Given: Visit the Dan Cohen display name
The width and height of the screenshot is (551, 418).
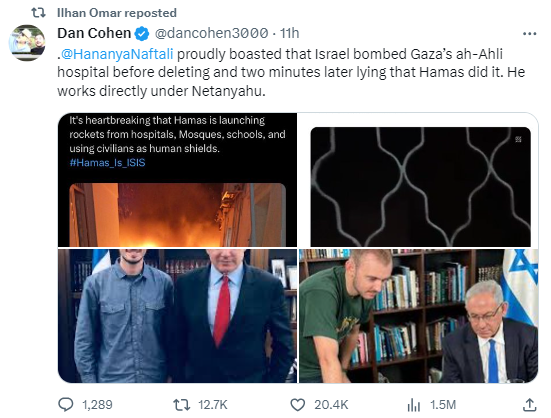Looking at the screenshot, I should point(94,33).
